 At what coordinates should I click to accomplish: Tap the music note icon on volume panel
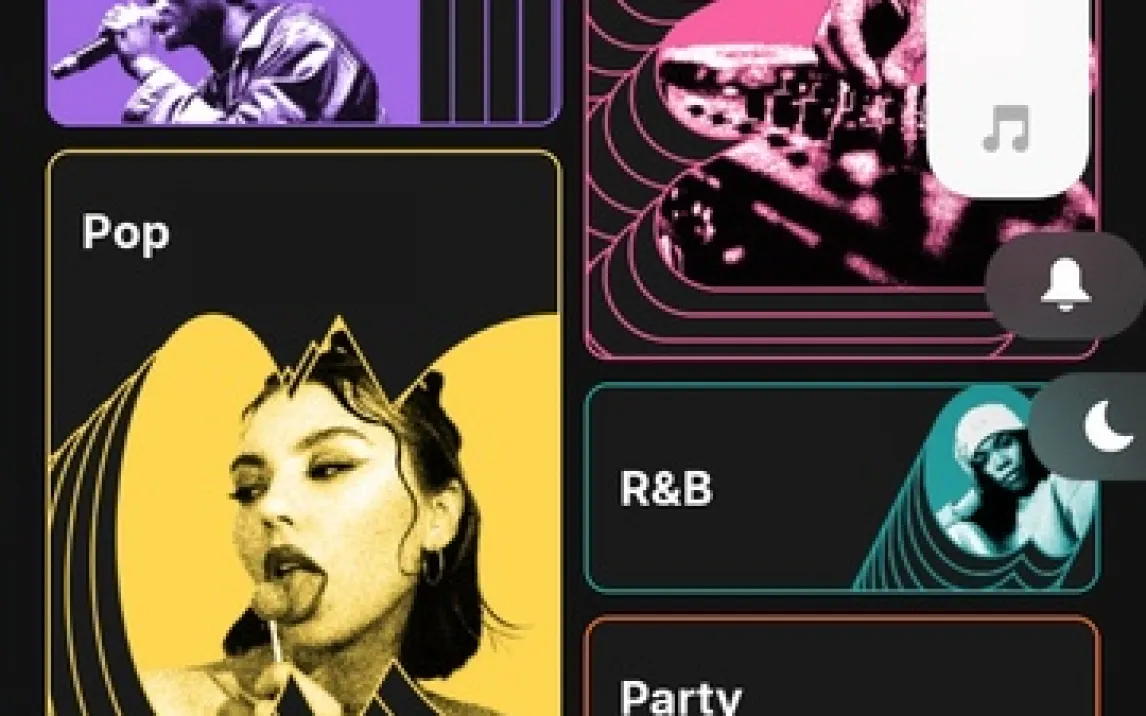(1006, 129)
